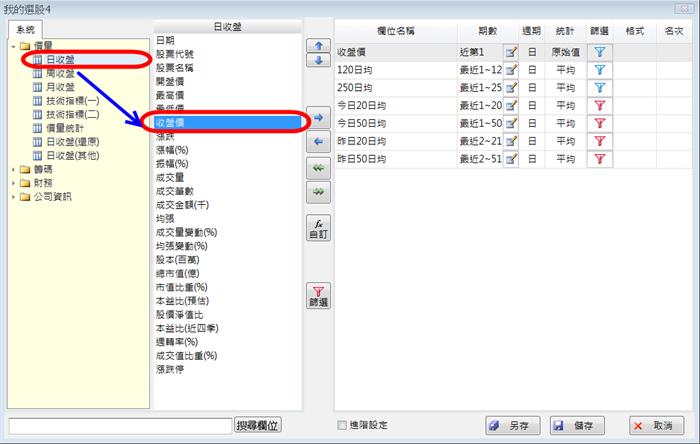The height and width of the screenshot is (444, 700).
Task: Edit period for 收盤價 row
Action: [x=511, y=52]
